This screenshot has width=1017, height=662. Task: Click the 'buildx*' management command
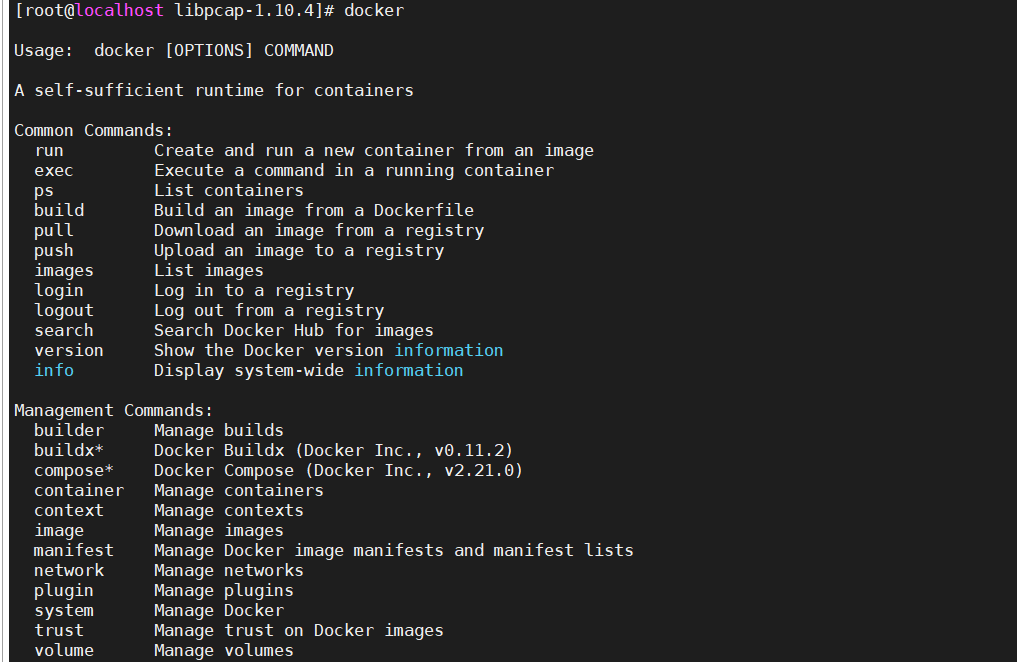[69, 450]
